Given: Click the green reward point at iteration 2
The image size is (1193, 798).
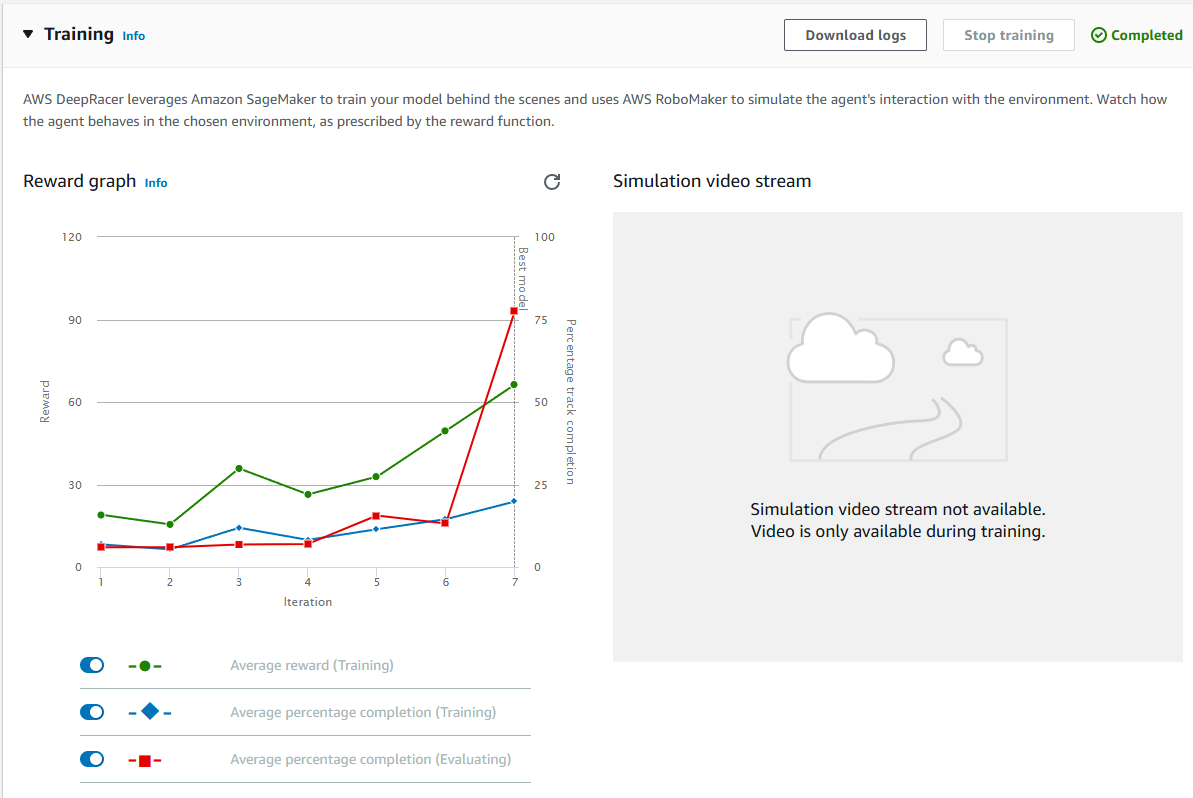Looking at the screenshot, I should click(170, 524).
